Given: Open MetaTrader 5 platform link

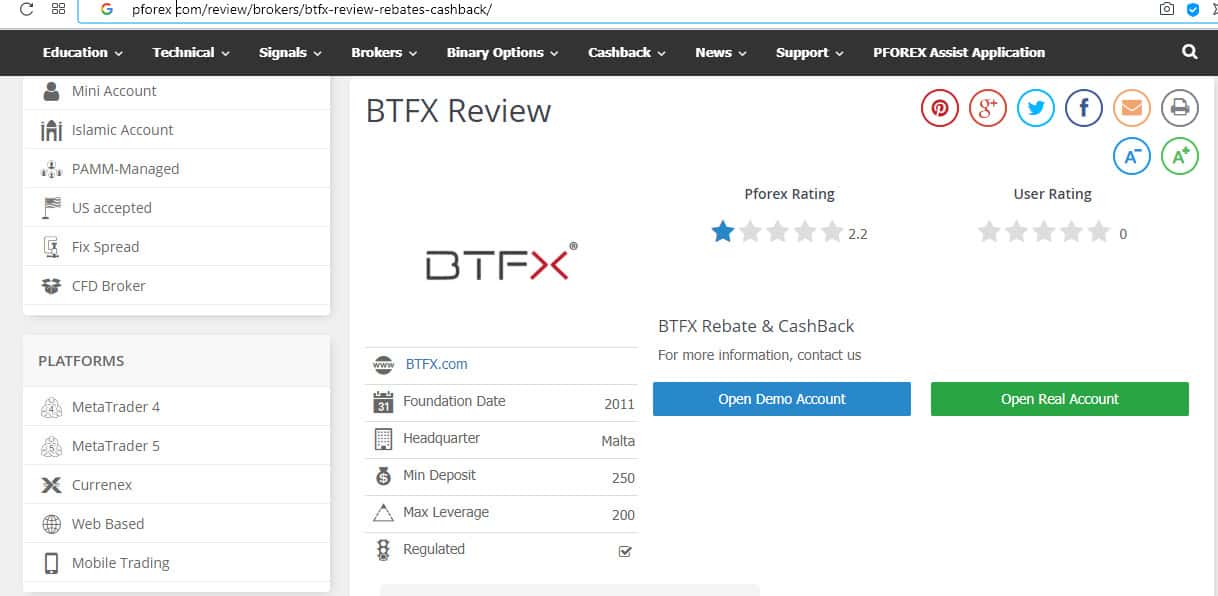Looking at the screenshot, I should [116, 446].
